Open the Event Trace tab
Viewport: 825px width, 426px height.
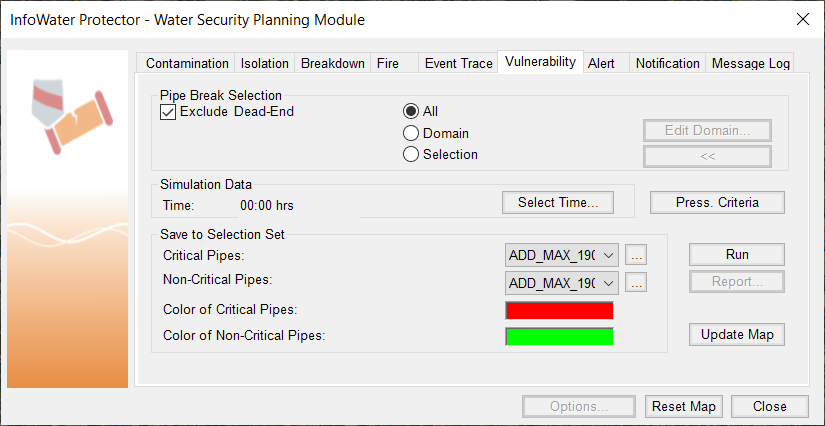(458, 64)
